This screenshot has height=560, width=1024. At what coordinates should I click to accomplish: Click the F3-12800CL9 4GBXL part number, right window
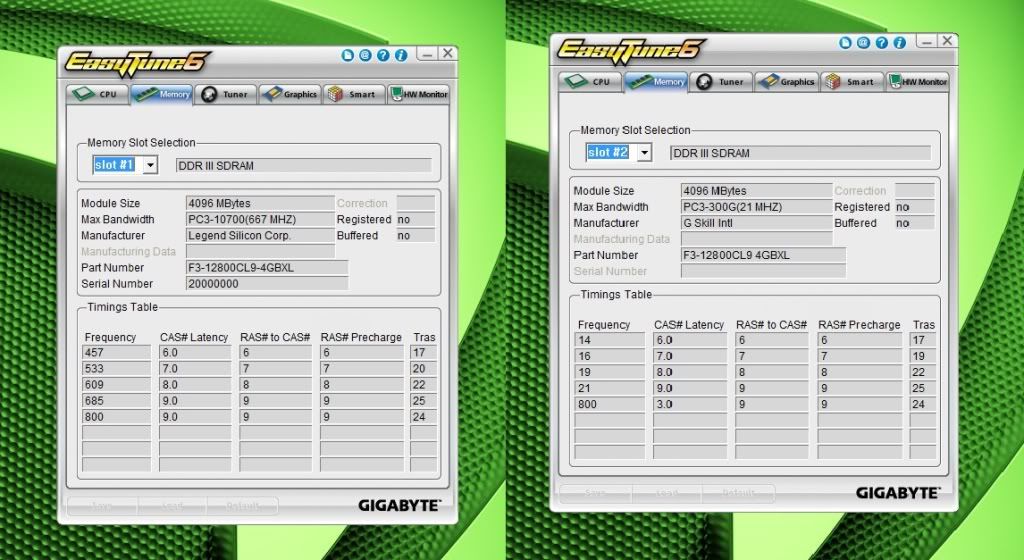763,255
